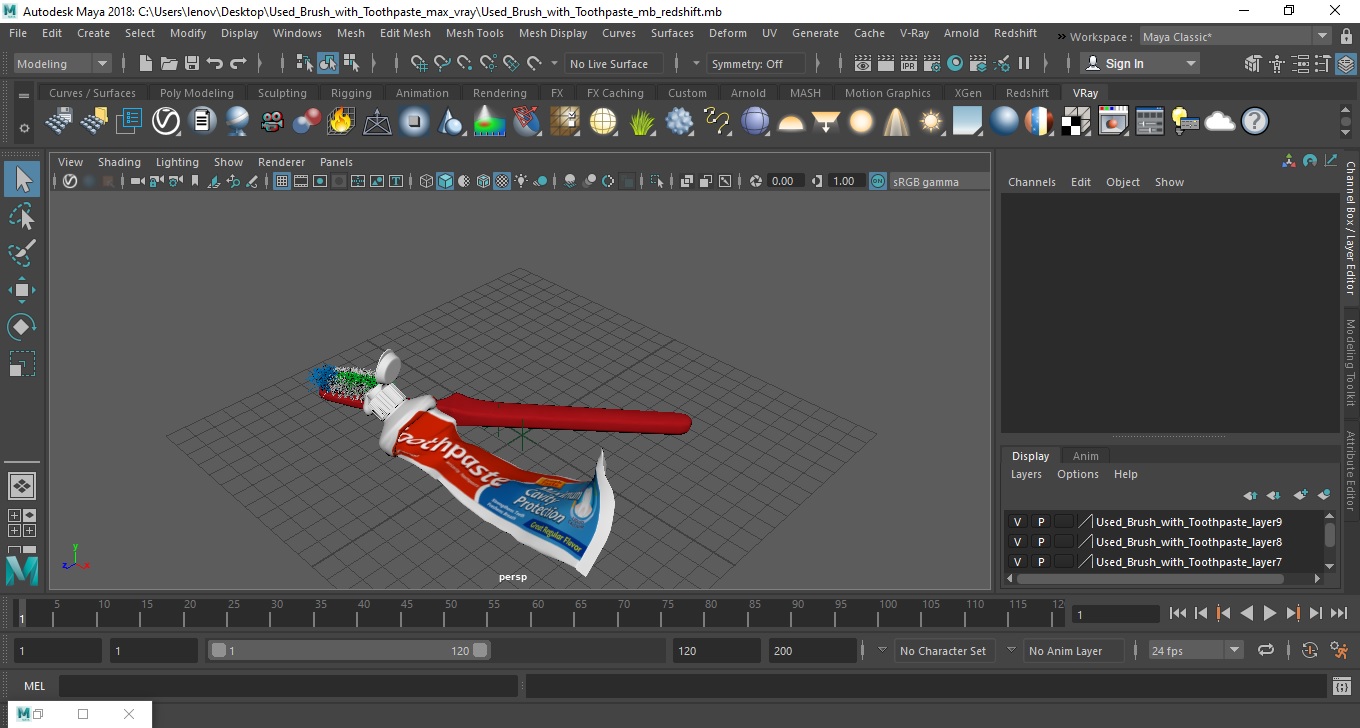This screenshot has height=728, width=1360.
Task: Click go to end of playback range
Action: [1338, 613]
